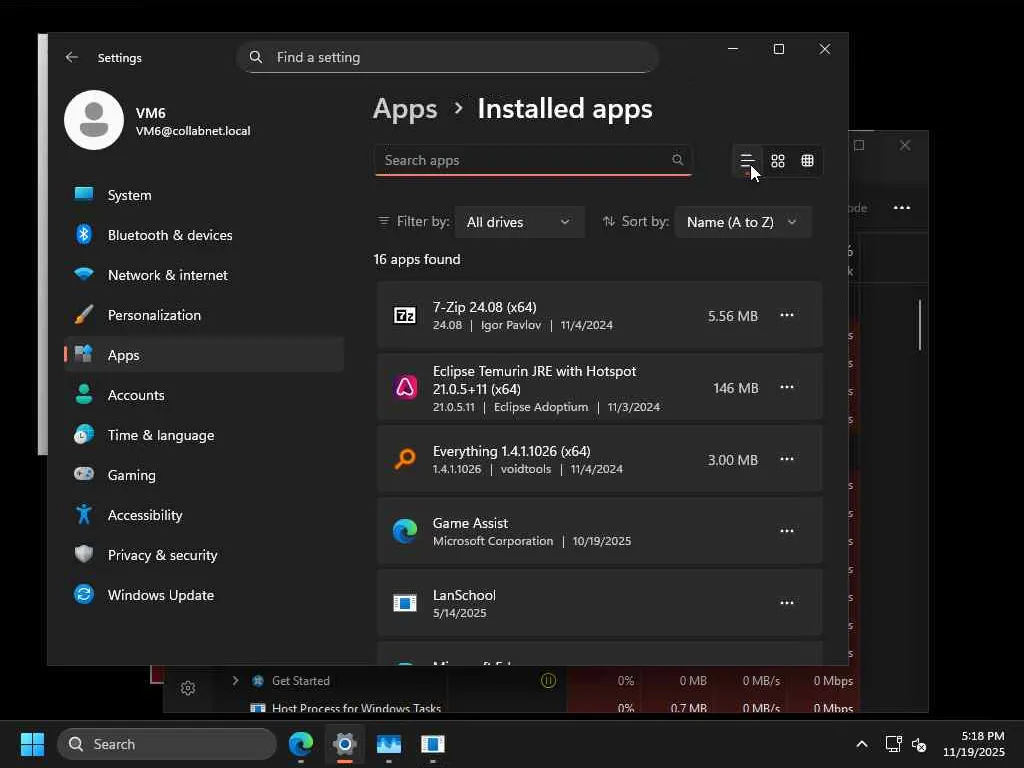Open more options for Eclipse Temurin JRE
The height and width of the screenshot is (768, 1024).
787,387
